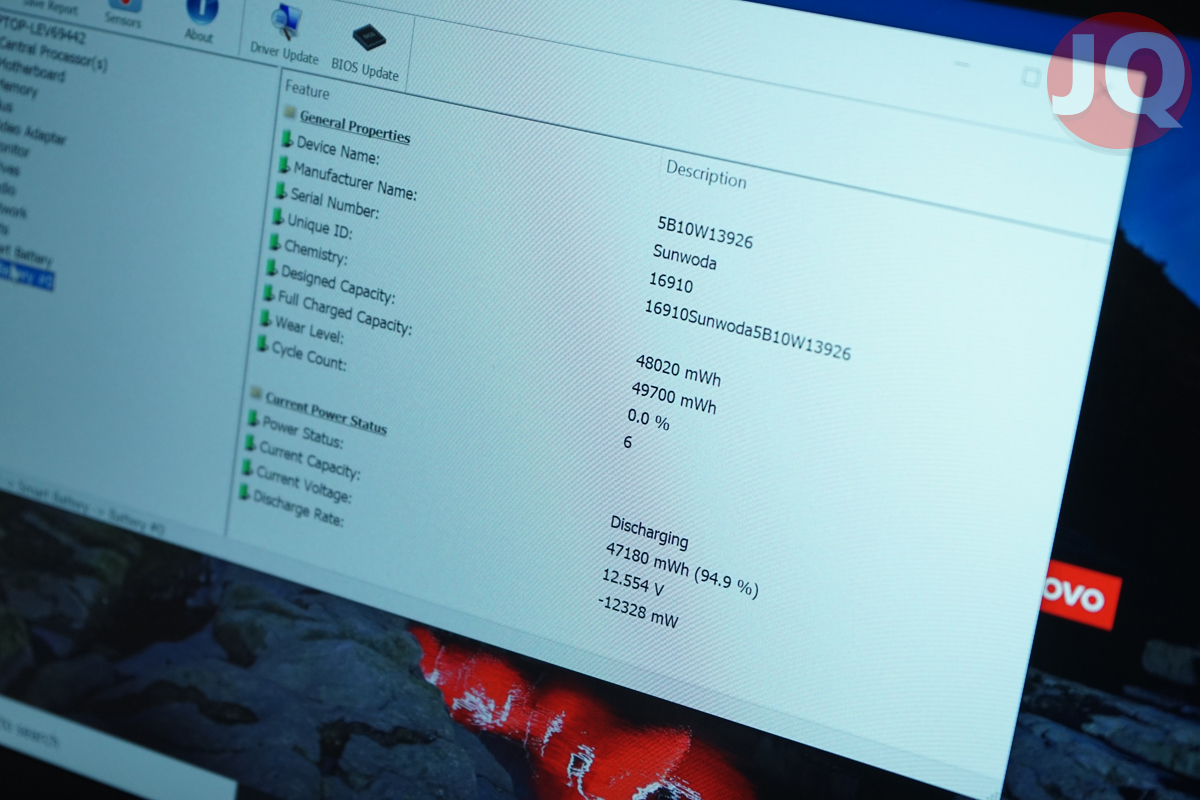The height and width of the screenshot is (800, 1200).
Task: Click power status value Discharging
Action: 649,531
